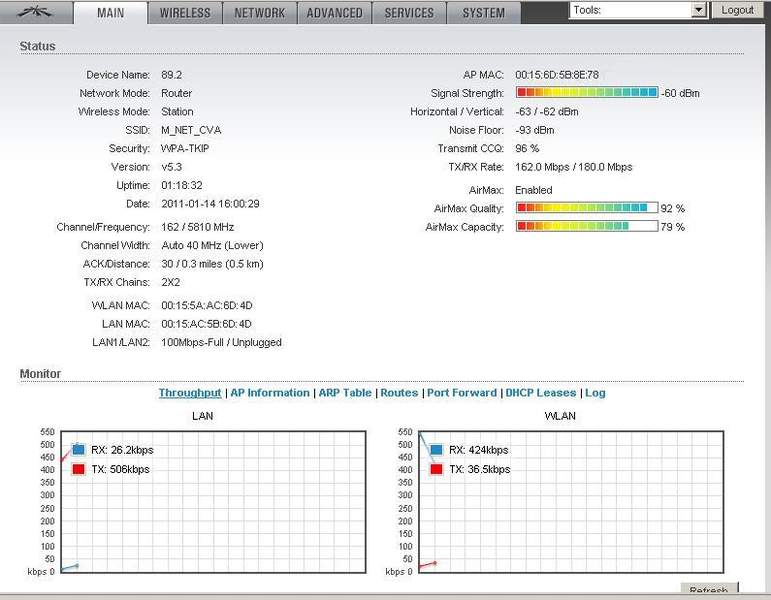Select the LAN MAC 00:15:AC:5B:6D:4D
This screenshot has height=600, width=771.
[206, 324]
